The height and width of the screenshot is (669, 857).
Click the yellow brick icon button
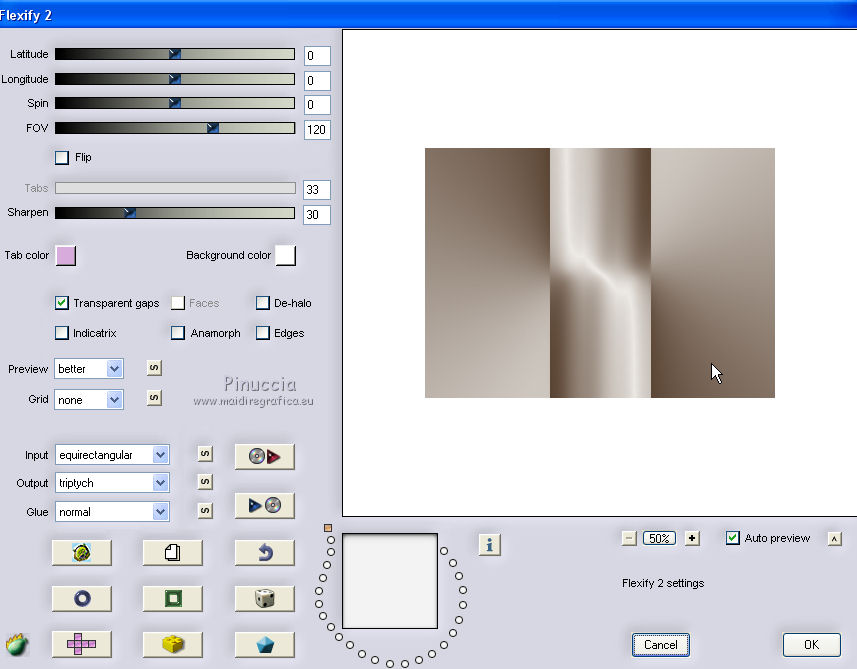point(172,644)
